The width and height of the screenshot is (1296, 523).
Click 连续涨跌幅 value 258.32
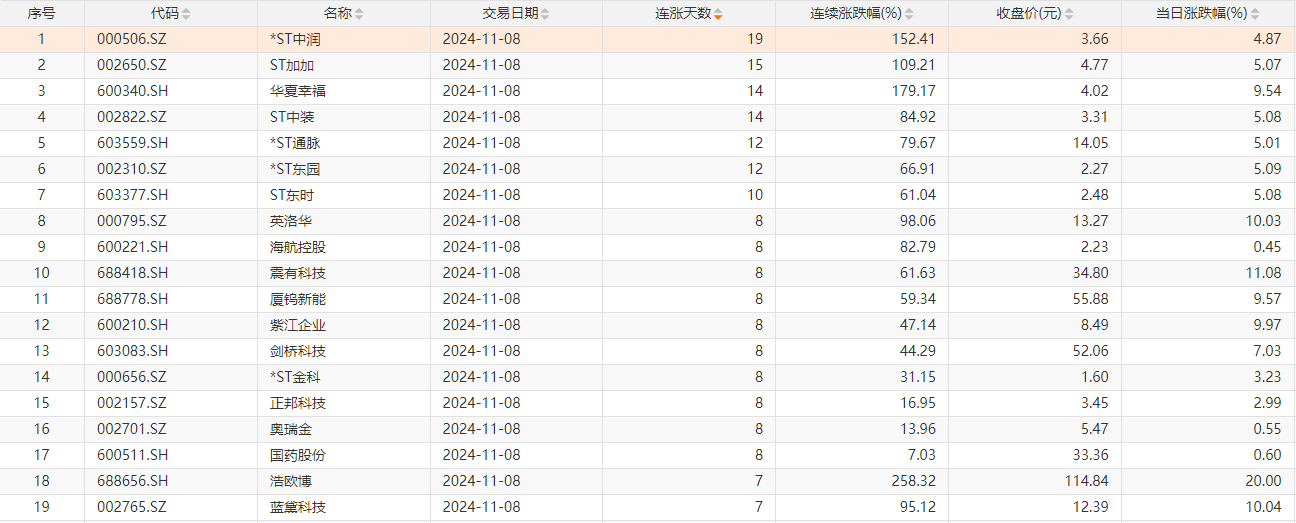pyautogui.click(x=915, y=481)
